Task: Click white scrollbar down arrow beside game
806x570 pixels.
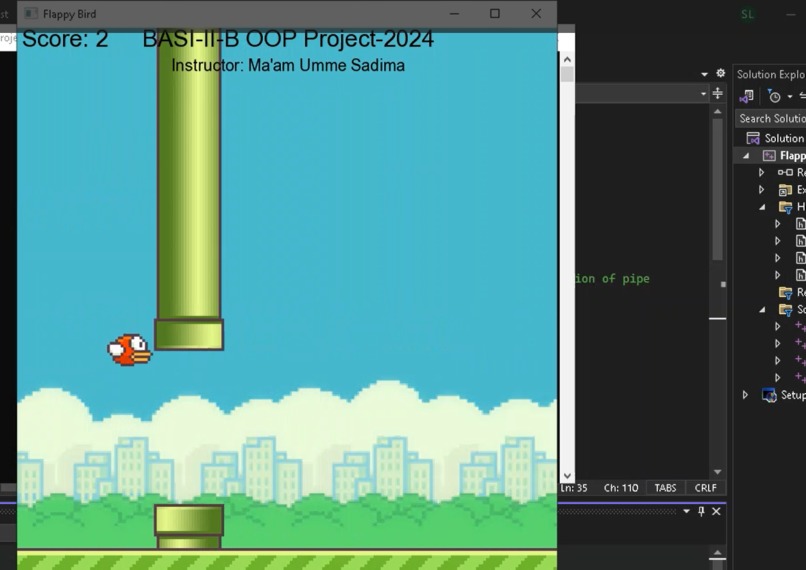Action: tap(567, 476)
